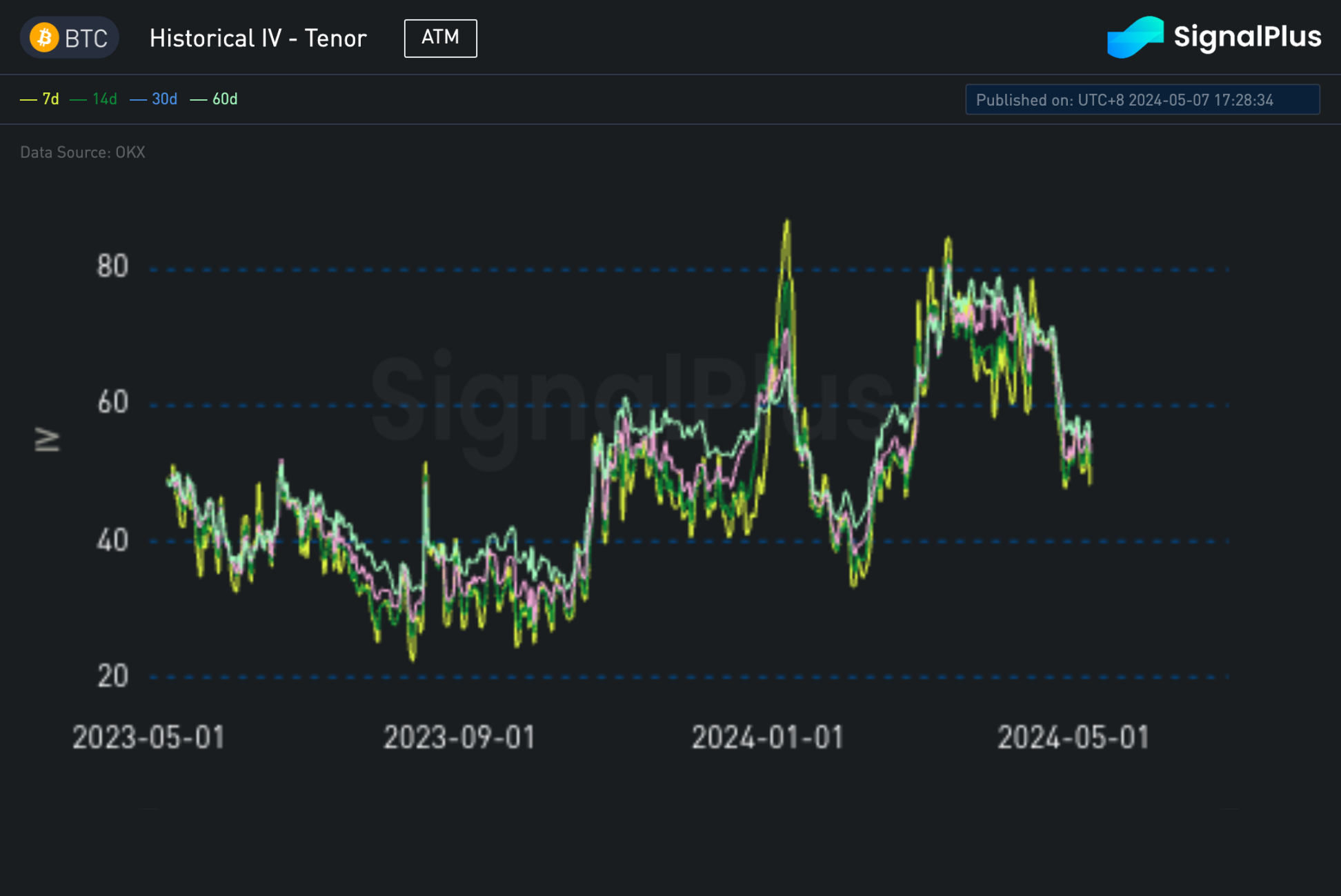This screenshot has height=896, width=1341.
Task: Select the BTC asset pill
Action: coord(69,37)
